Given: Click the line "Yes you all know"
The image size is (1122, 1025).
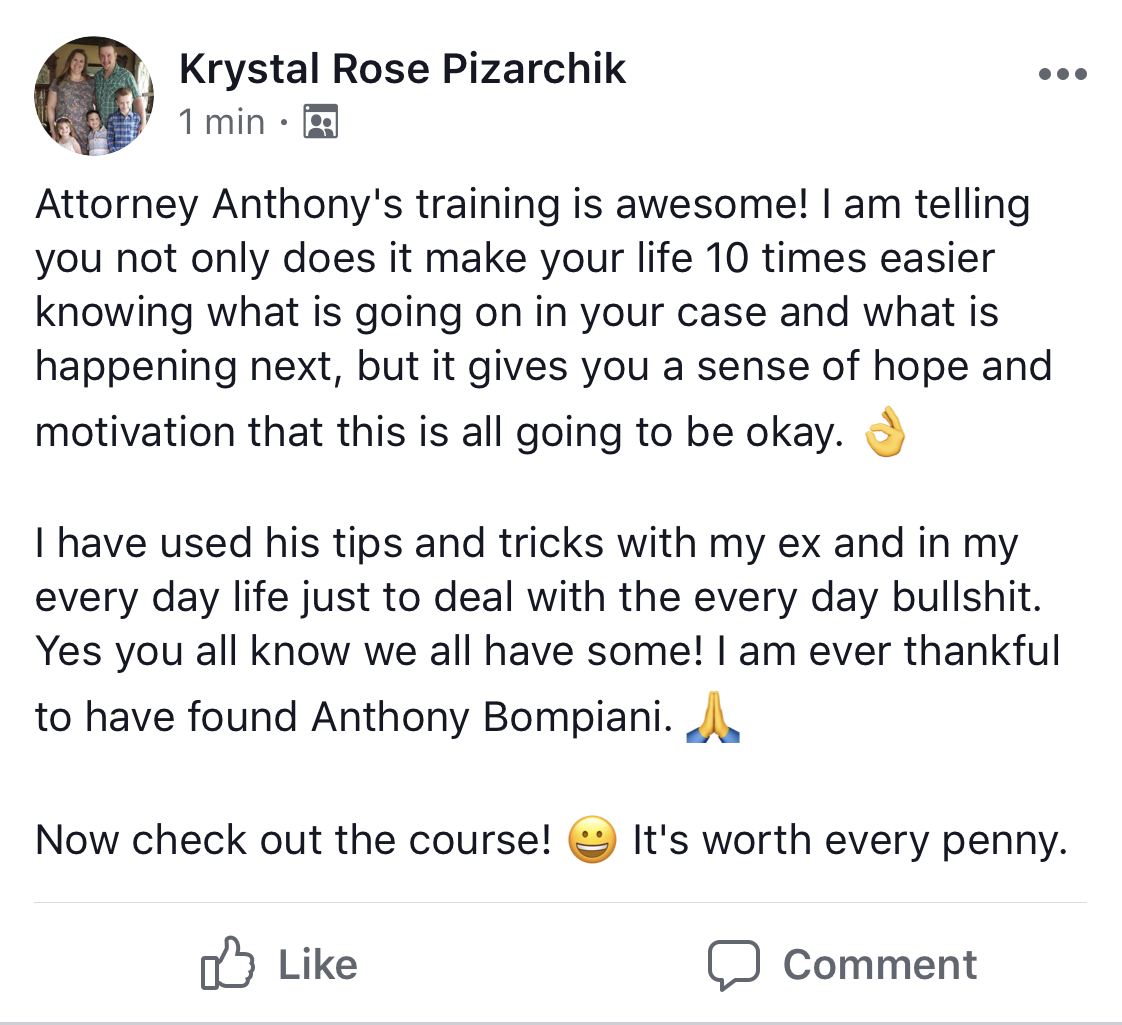Looking at the screenshot, I should point(547,651).
